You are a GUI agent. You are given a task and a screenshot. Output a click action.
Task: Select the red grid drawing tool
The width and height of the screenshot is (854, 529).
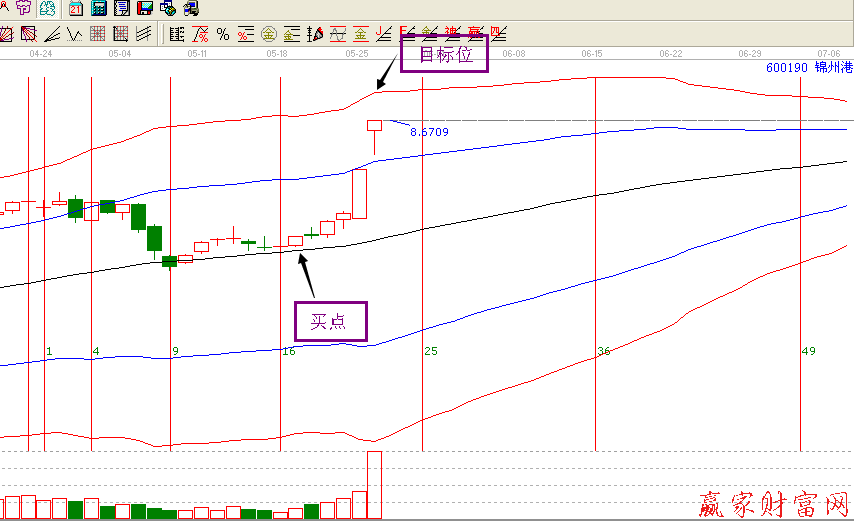[97, 35]
